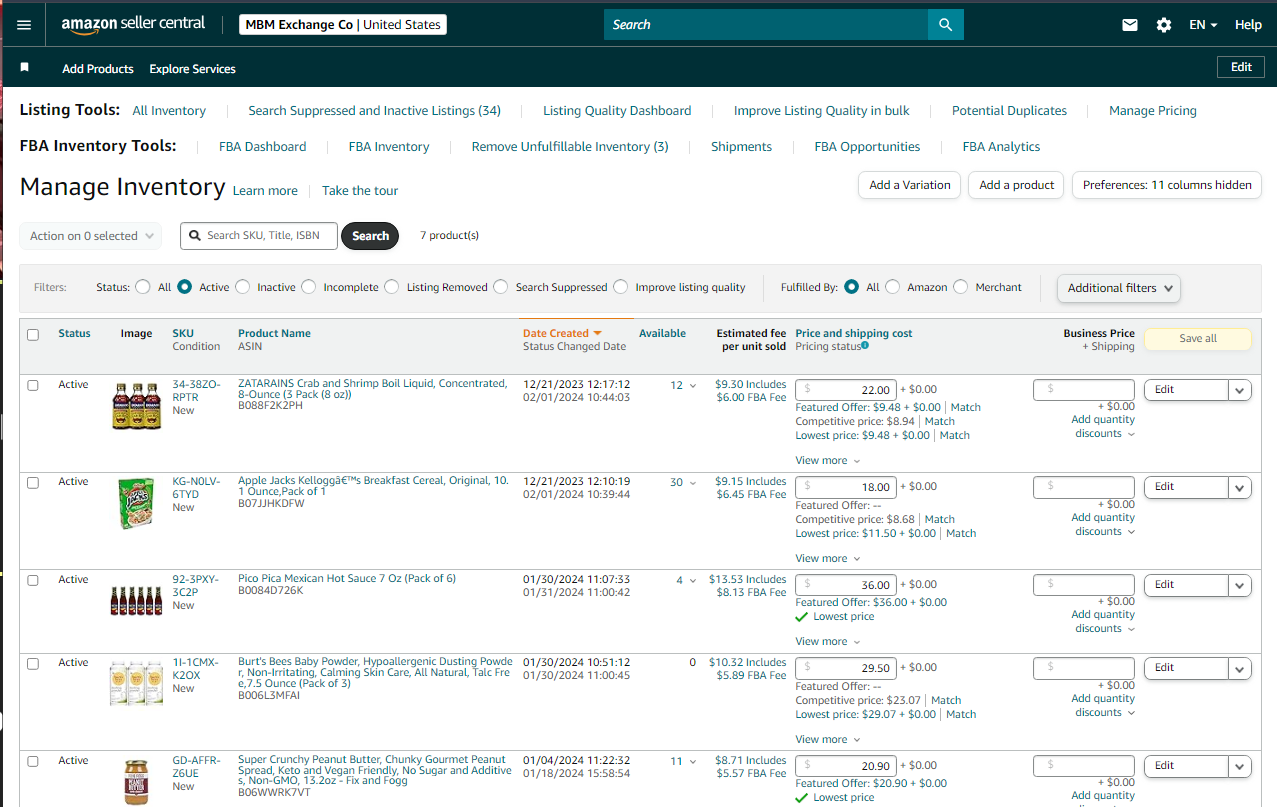Select the Inactive status radio button
This screenshot has height=807, width=1277.
click(242, 287)
